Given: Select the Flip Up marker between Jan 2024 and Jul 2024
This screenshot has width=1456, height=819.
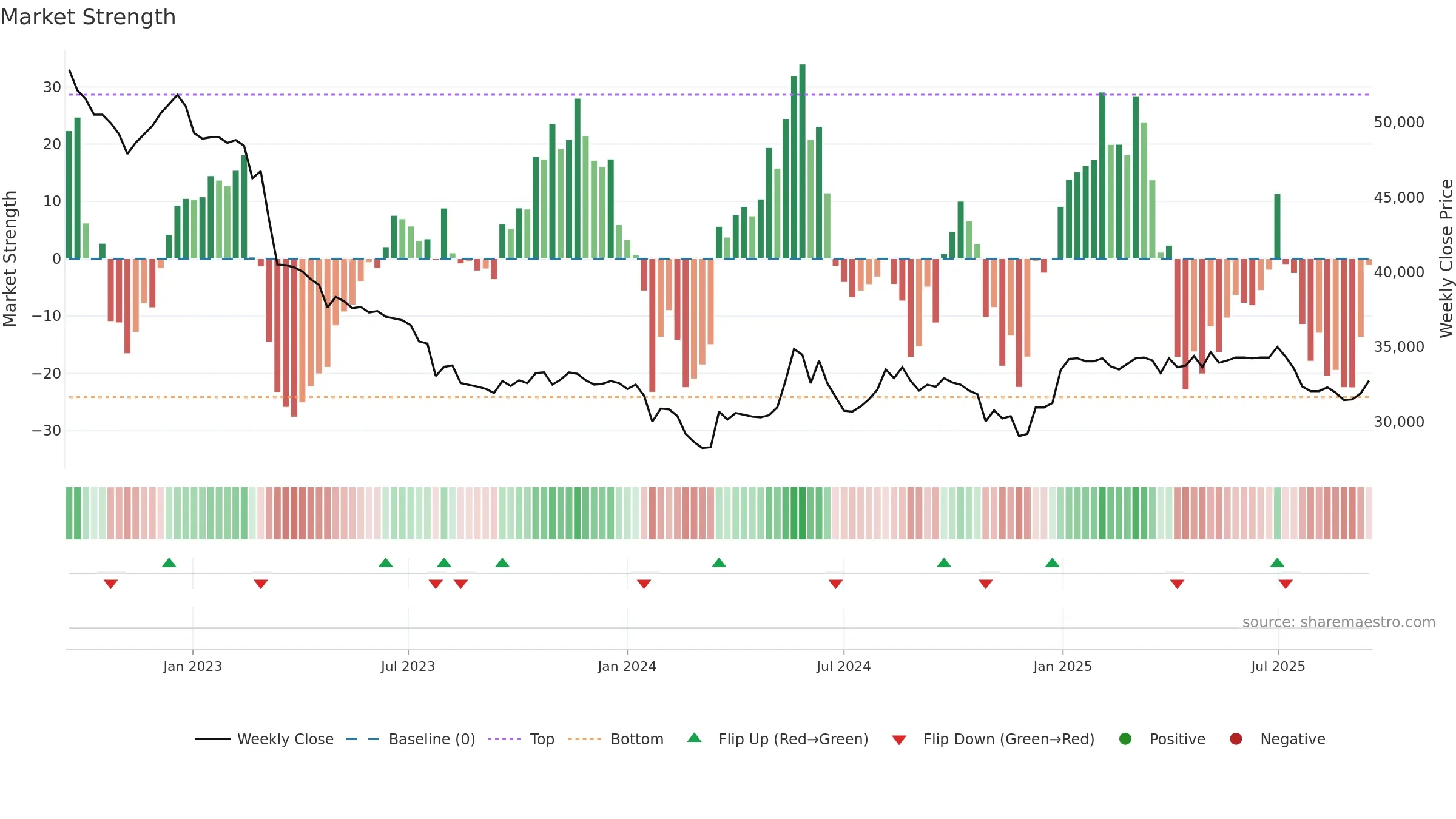Looking at the screenshot, I should (x=719, y=562).
